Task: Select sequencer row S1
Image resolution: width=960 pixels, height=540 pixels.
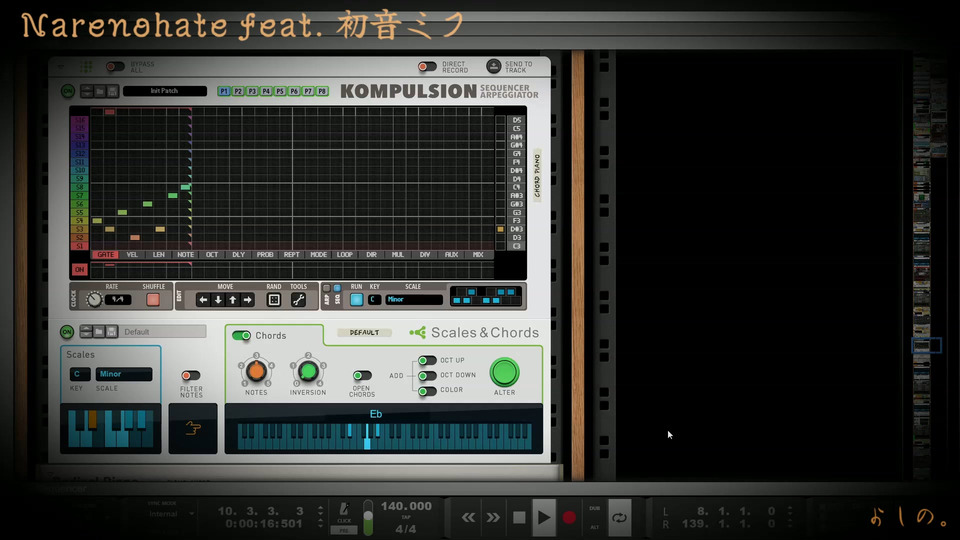Action: [x=80, y=246]
